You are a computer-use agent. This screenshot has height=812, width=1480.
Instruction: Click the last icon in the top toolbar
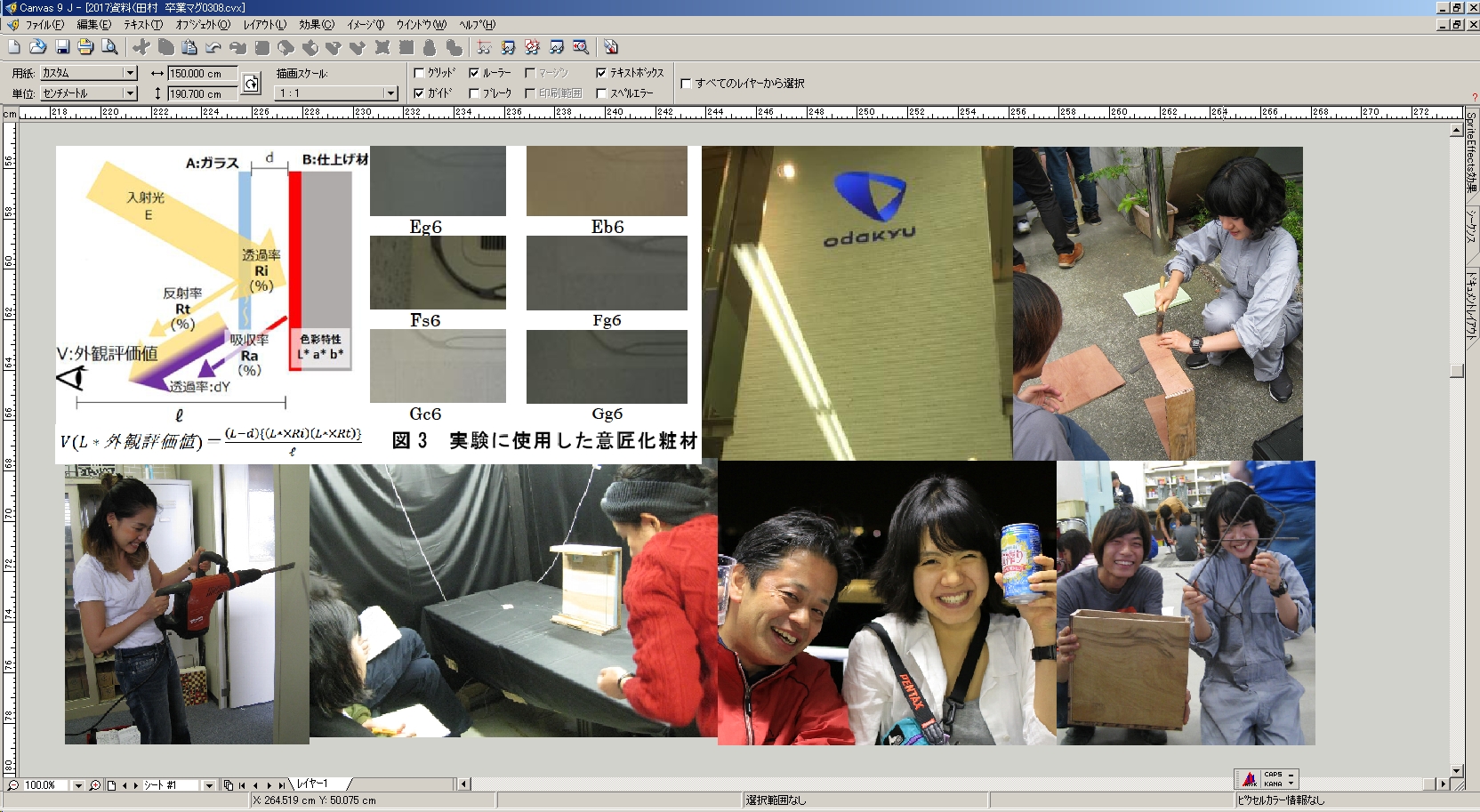pyautogui.click(x=611, y=47)
